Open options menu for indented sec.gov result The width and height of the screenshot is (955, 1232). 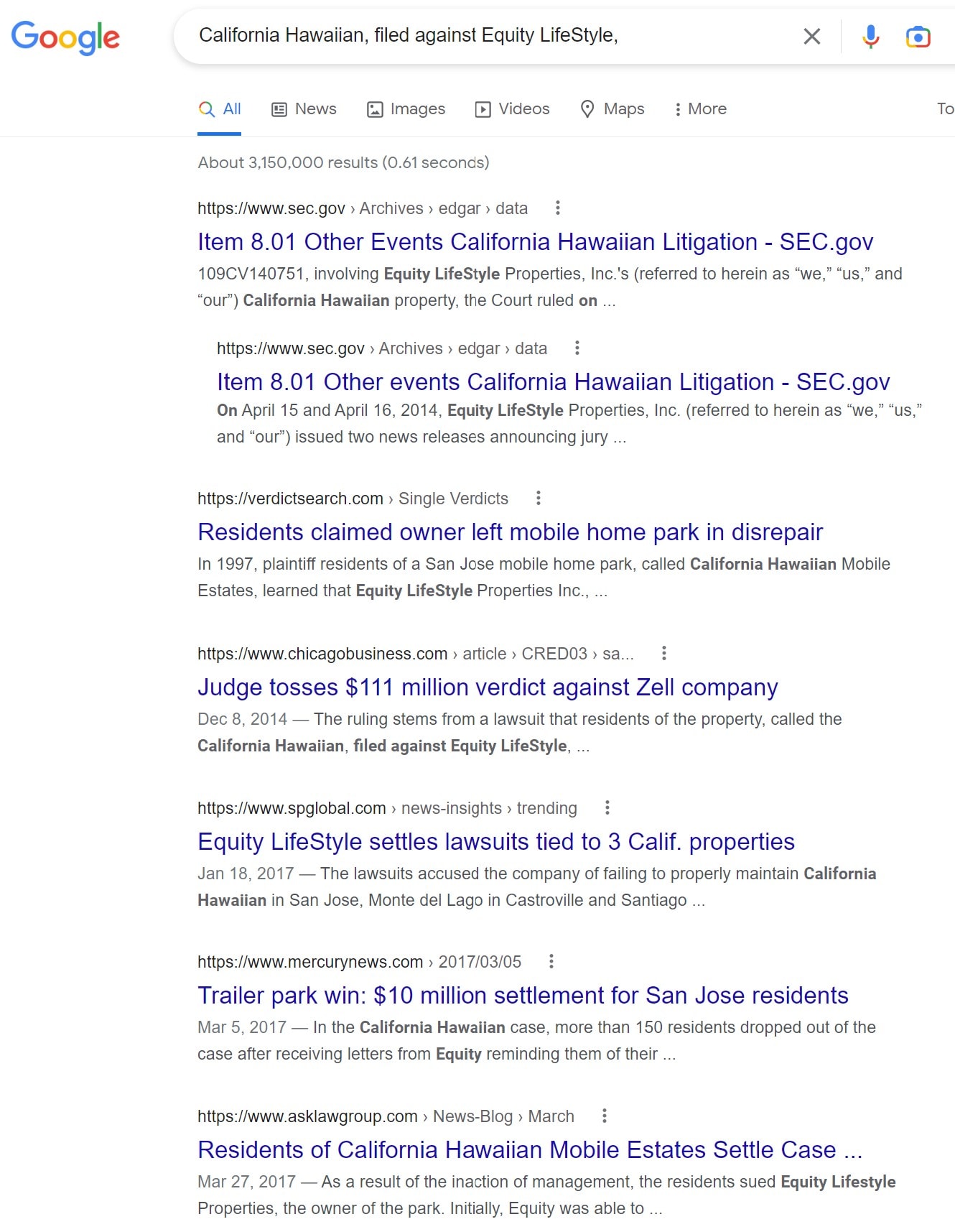point(577,348)
